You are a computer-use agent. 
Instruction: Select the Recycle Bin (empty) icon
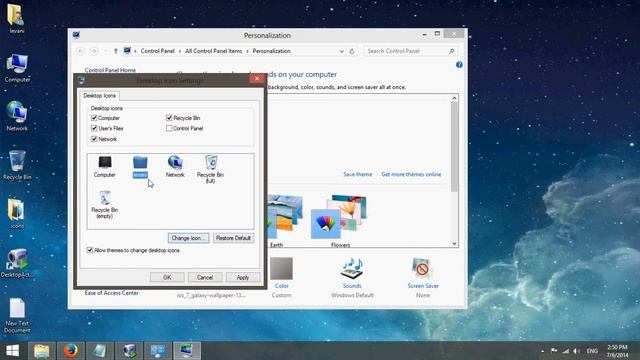click(104, 204)
